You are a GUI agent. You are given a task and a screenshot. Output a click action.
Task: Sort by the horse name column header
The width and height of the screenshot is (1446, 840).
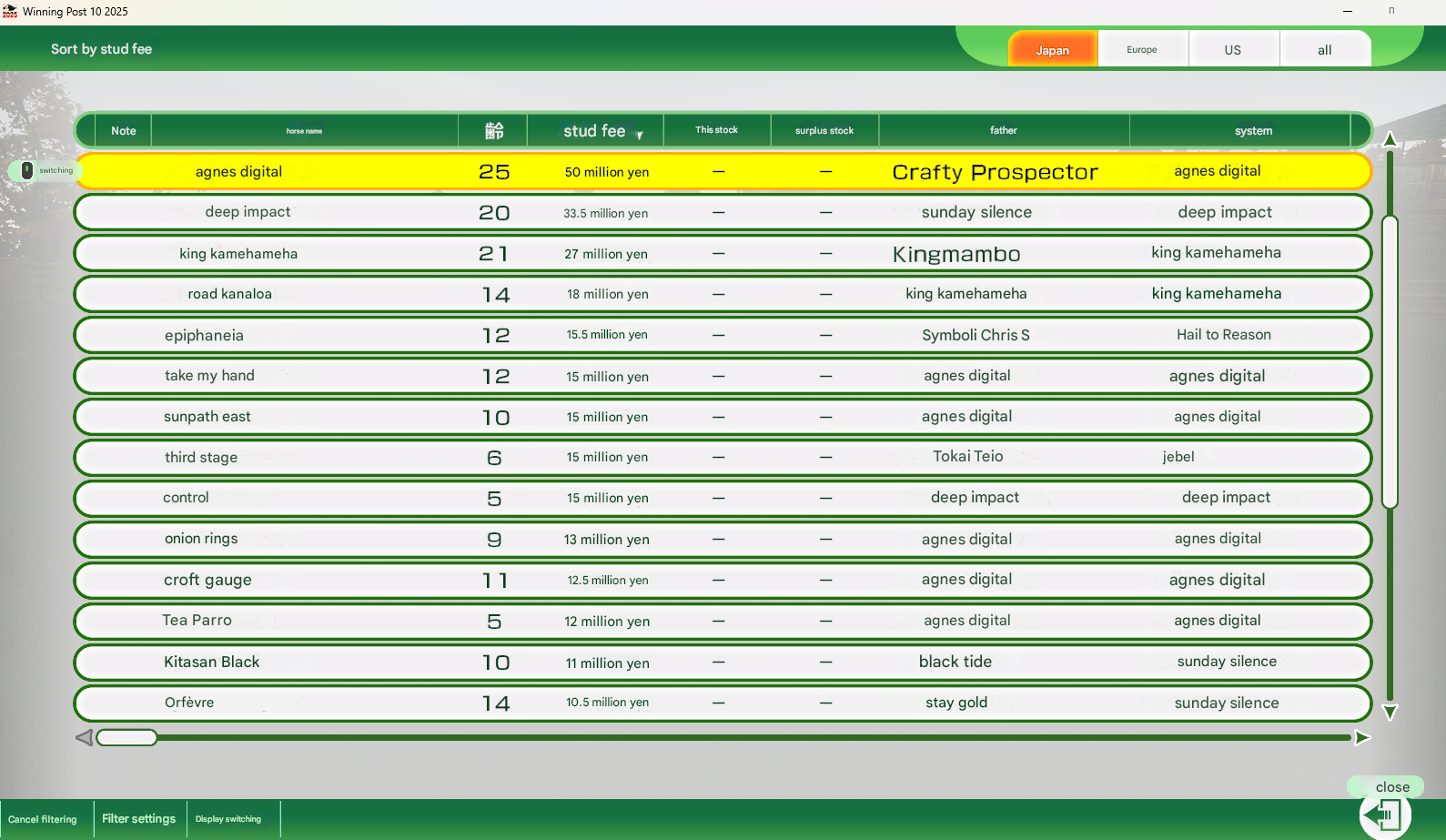click(305, 131)
